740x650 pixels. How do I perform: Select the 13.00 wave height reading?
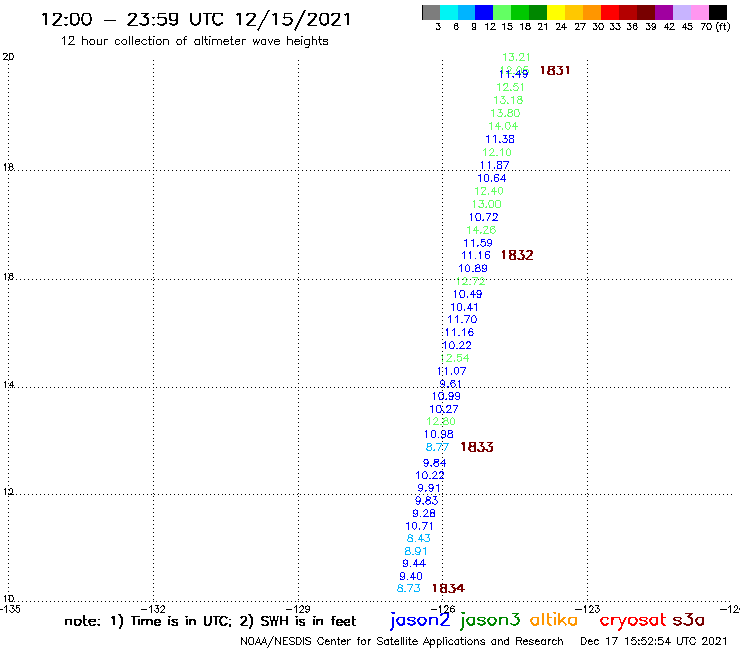[487, 204]
